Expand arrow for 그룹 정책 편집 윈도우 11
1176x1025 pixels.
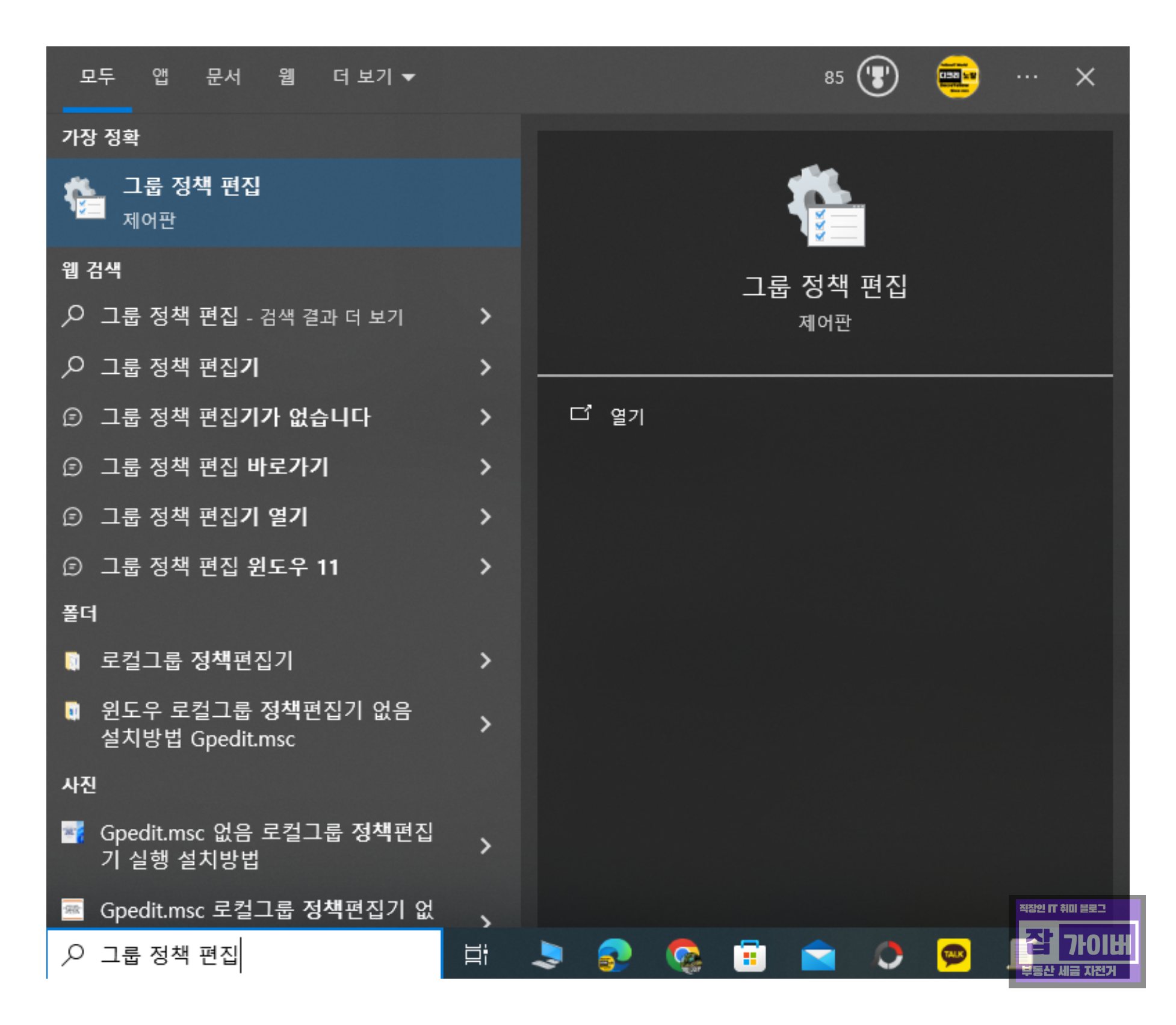[486, 566]
